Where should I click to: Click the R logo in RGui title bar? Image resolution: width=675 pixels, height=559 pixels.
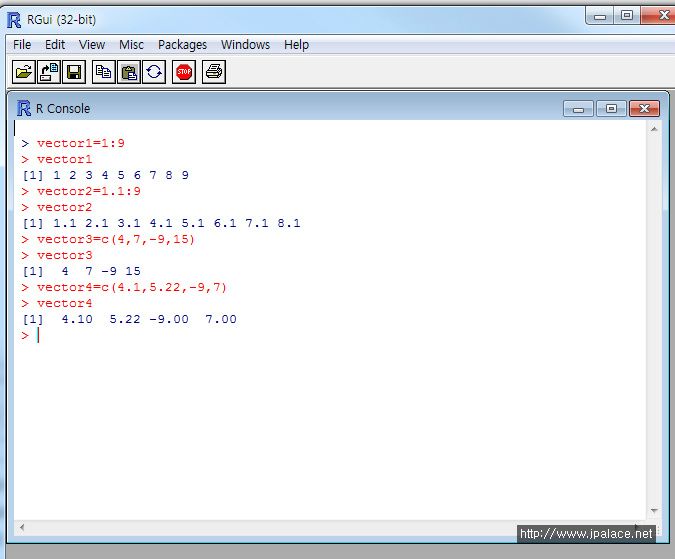14,20
